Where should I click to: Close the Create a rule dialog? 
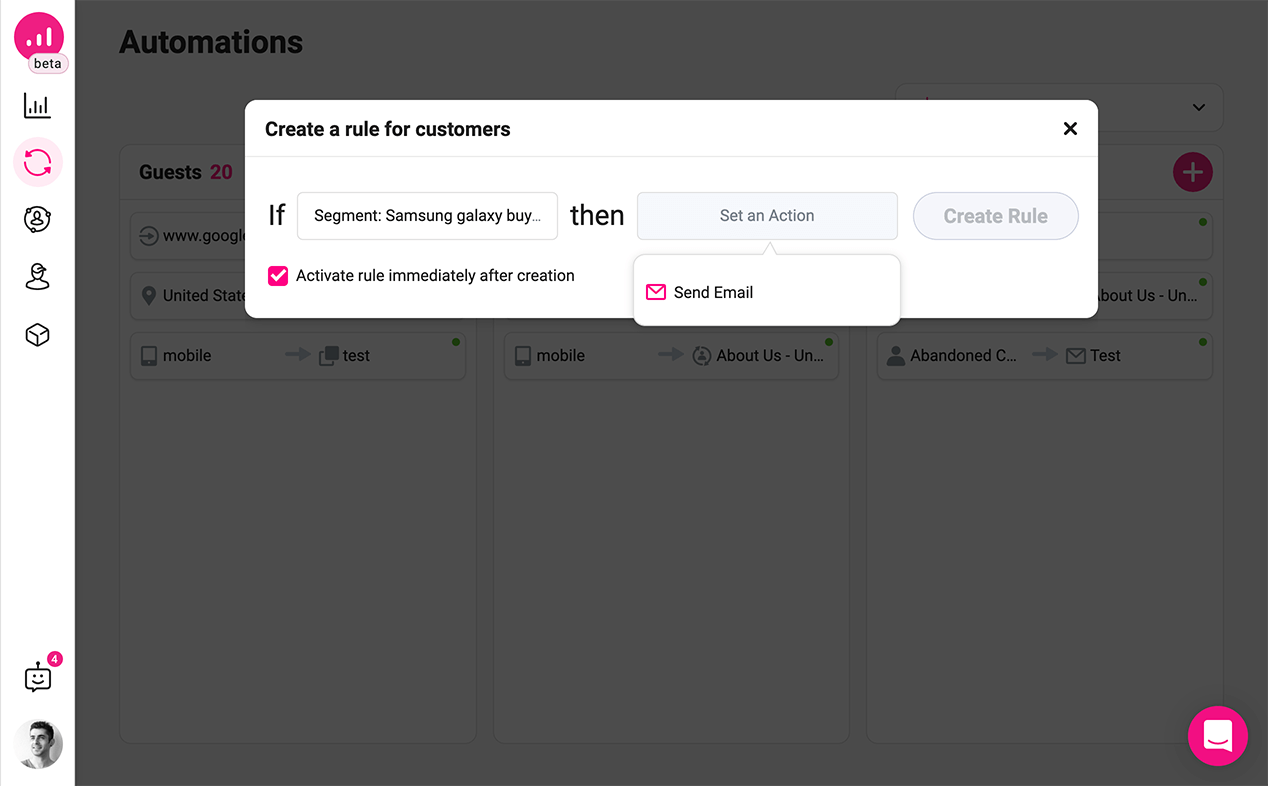pos(1070,129)
